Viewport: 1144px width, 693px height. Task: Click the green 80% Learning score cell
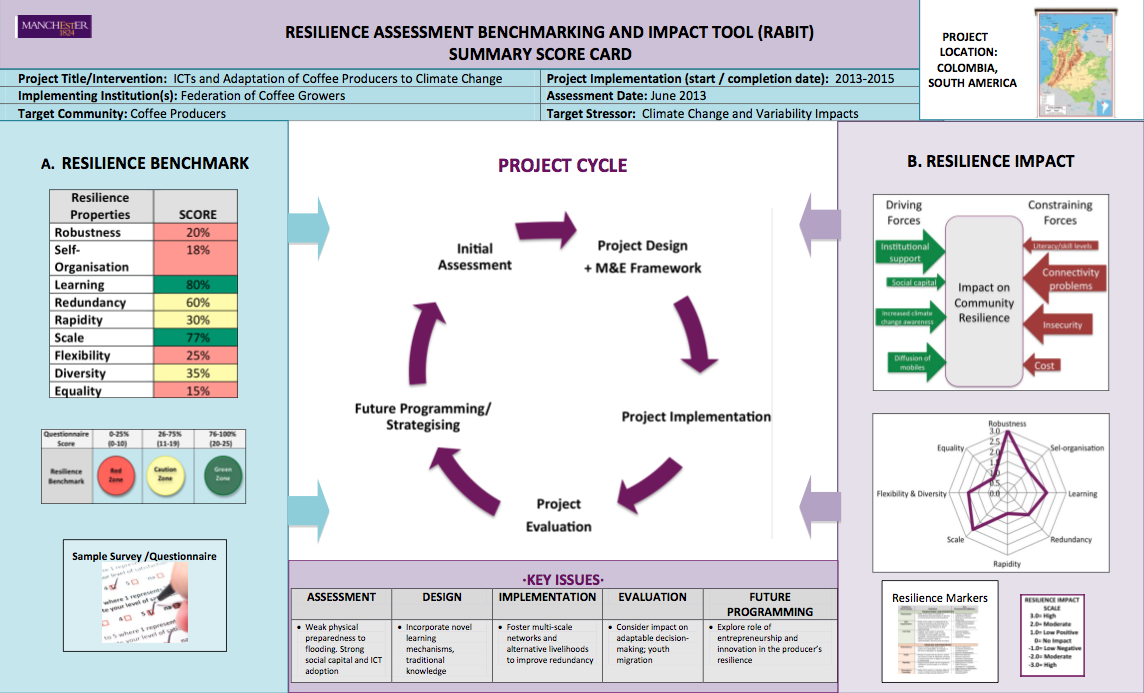pos(196,284)
